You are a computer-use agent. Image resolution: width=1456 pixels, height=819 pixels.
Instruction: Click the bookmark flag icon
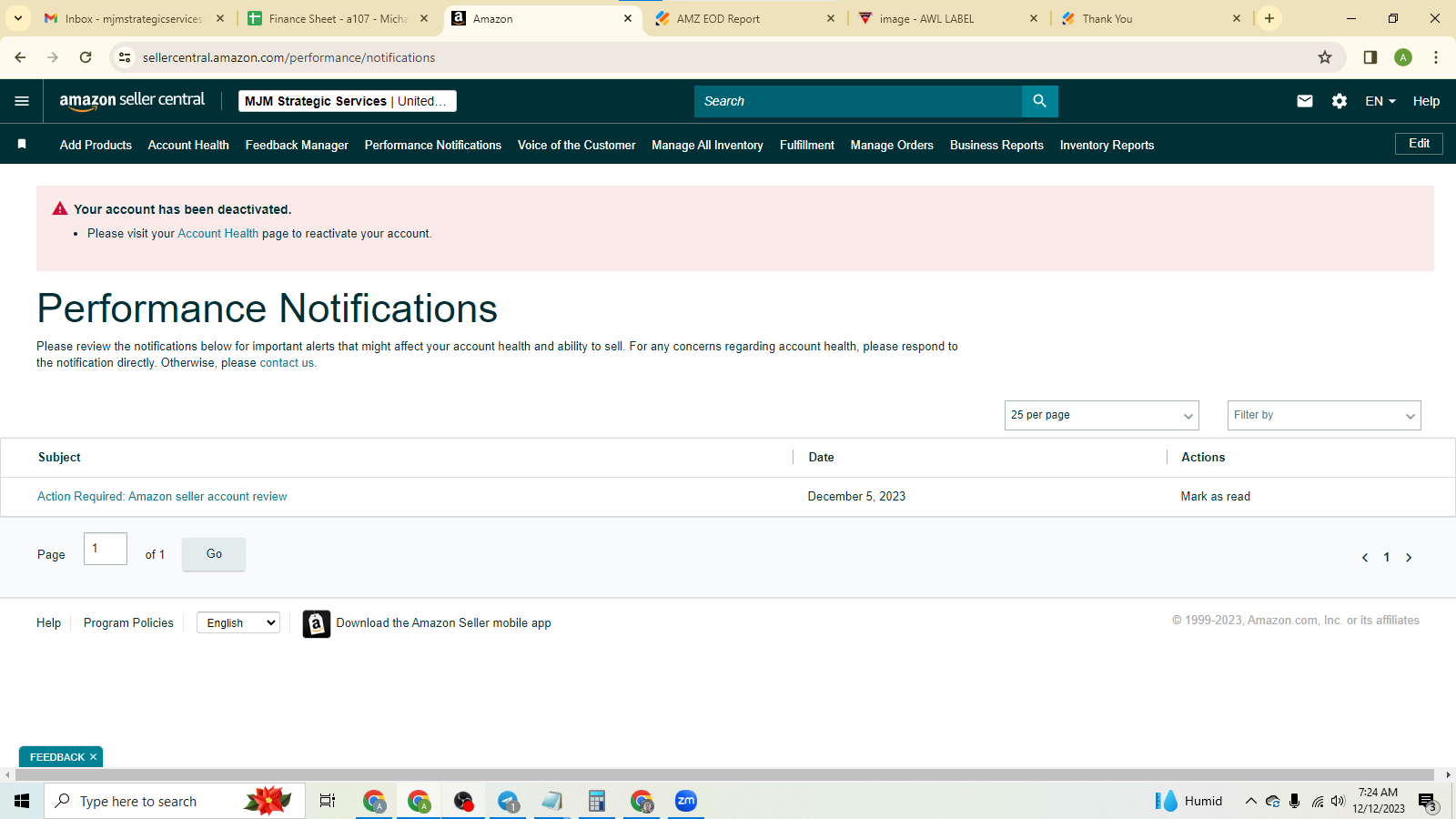22,144
